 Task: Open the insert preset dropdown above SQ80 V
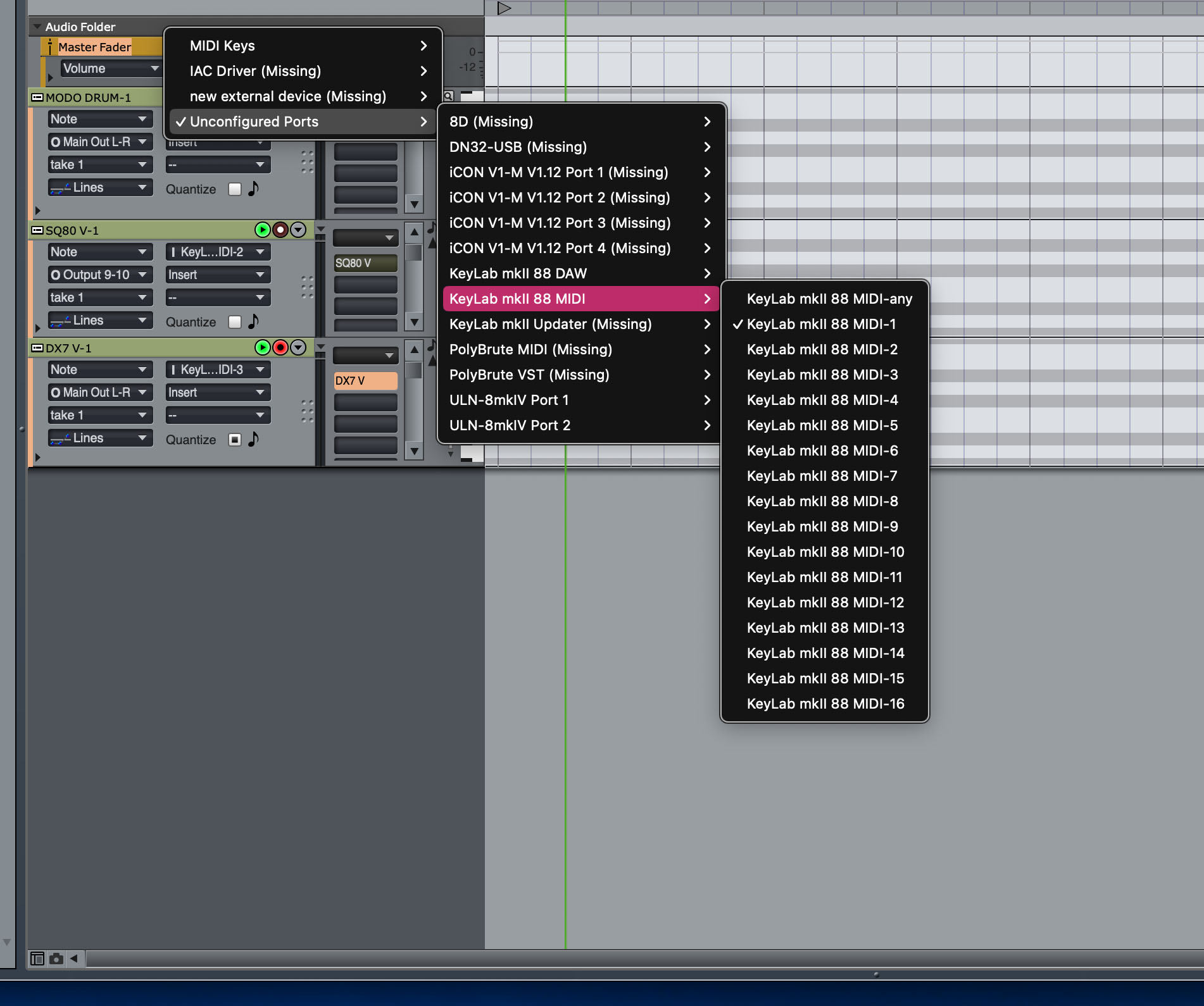coord(365,238)
